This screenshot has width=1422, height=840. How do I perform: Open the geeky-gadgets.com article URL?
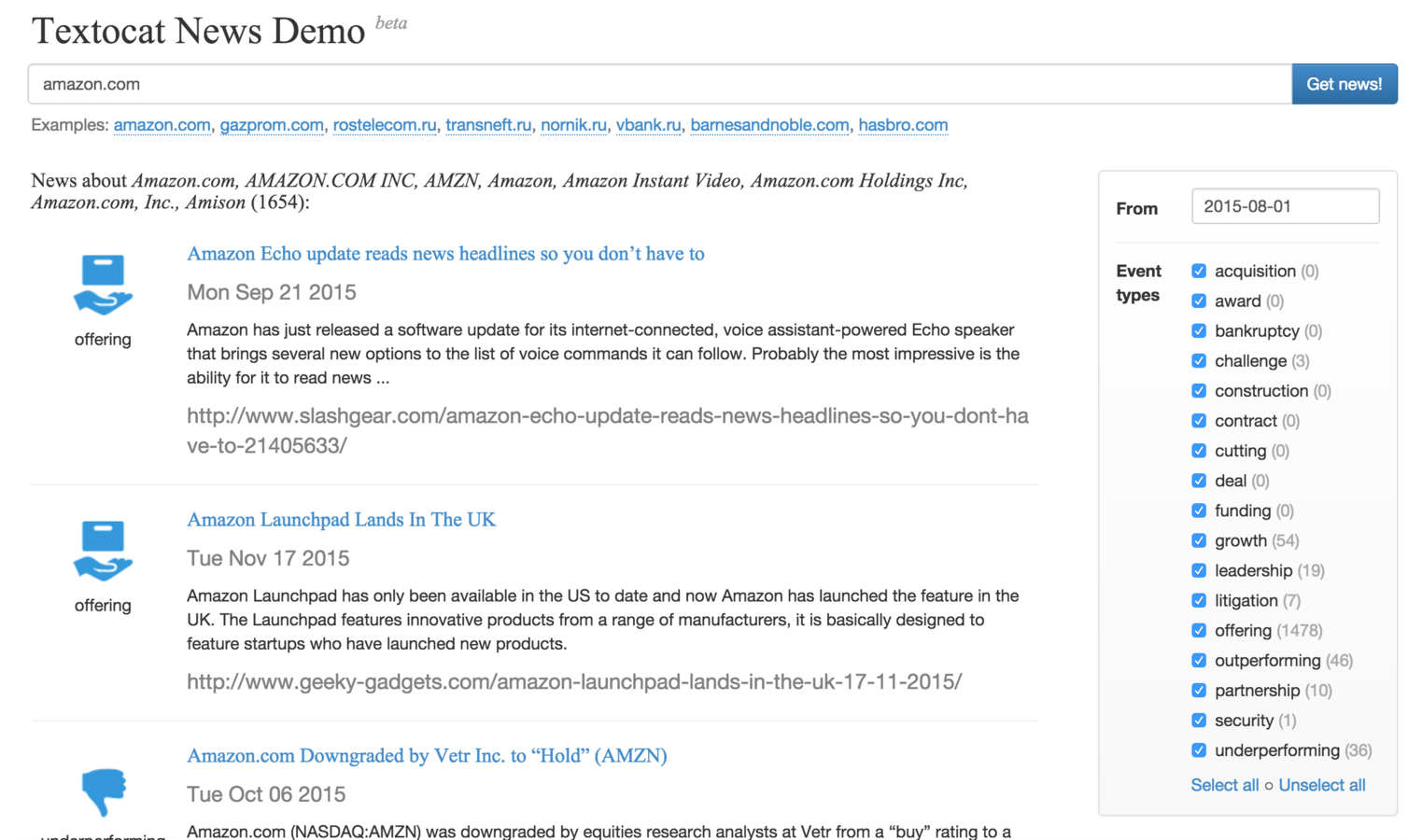click(x=574, y=682)
